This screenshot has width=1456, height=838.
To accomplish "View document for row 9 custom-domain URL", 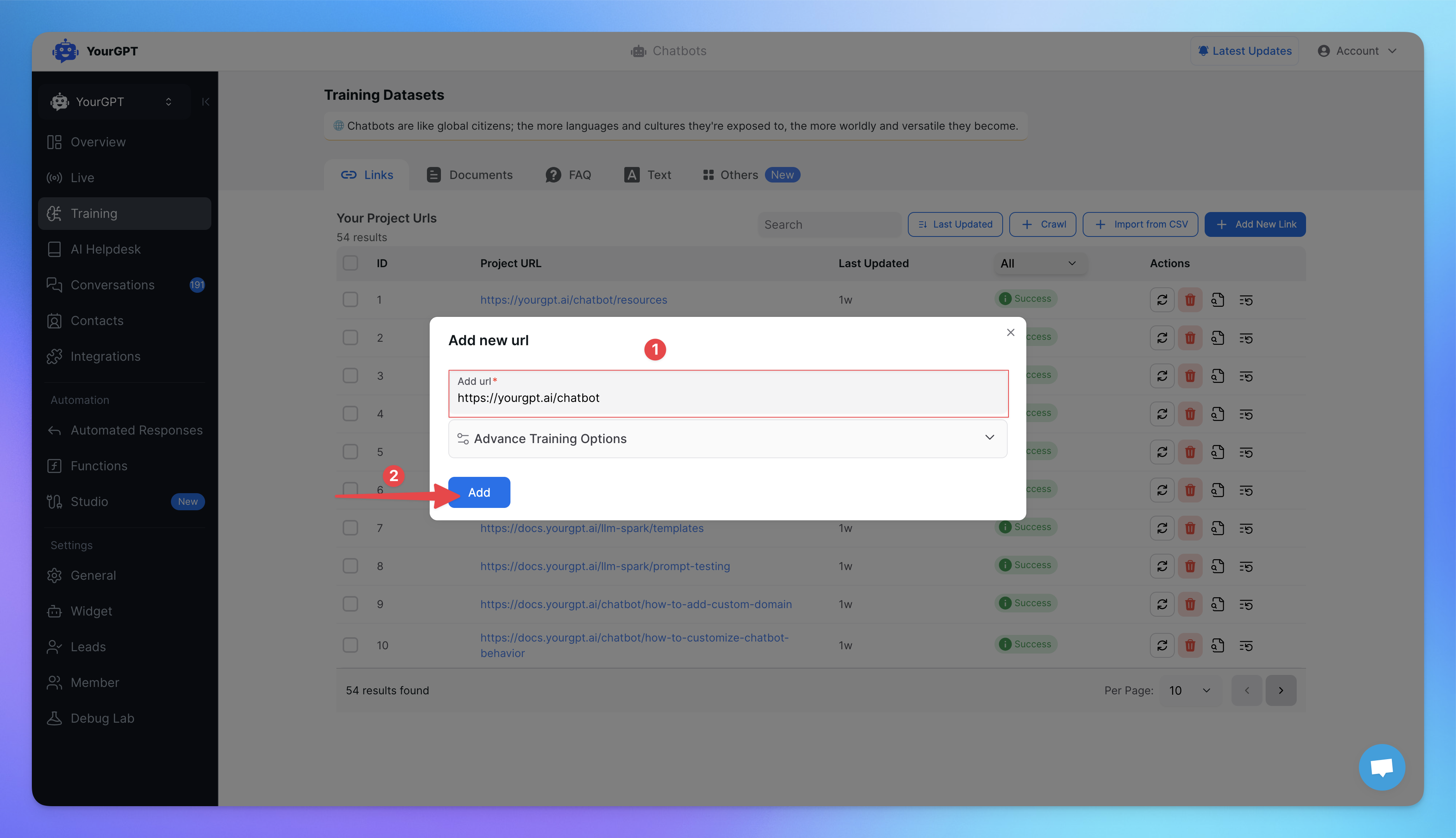I will [1217, 604].
